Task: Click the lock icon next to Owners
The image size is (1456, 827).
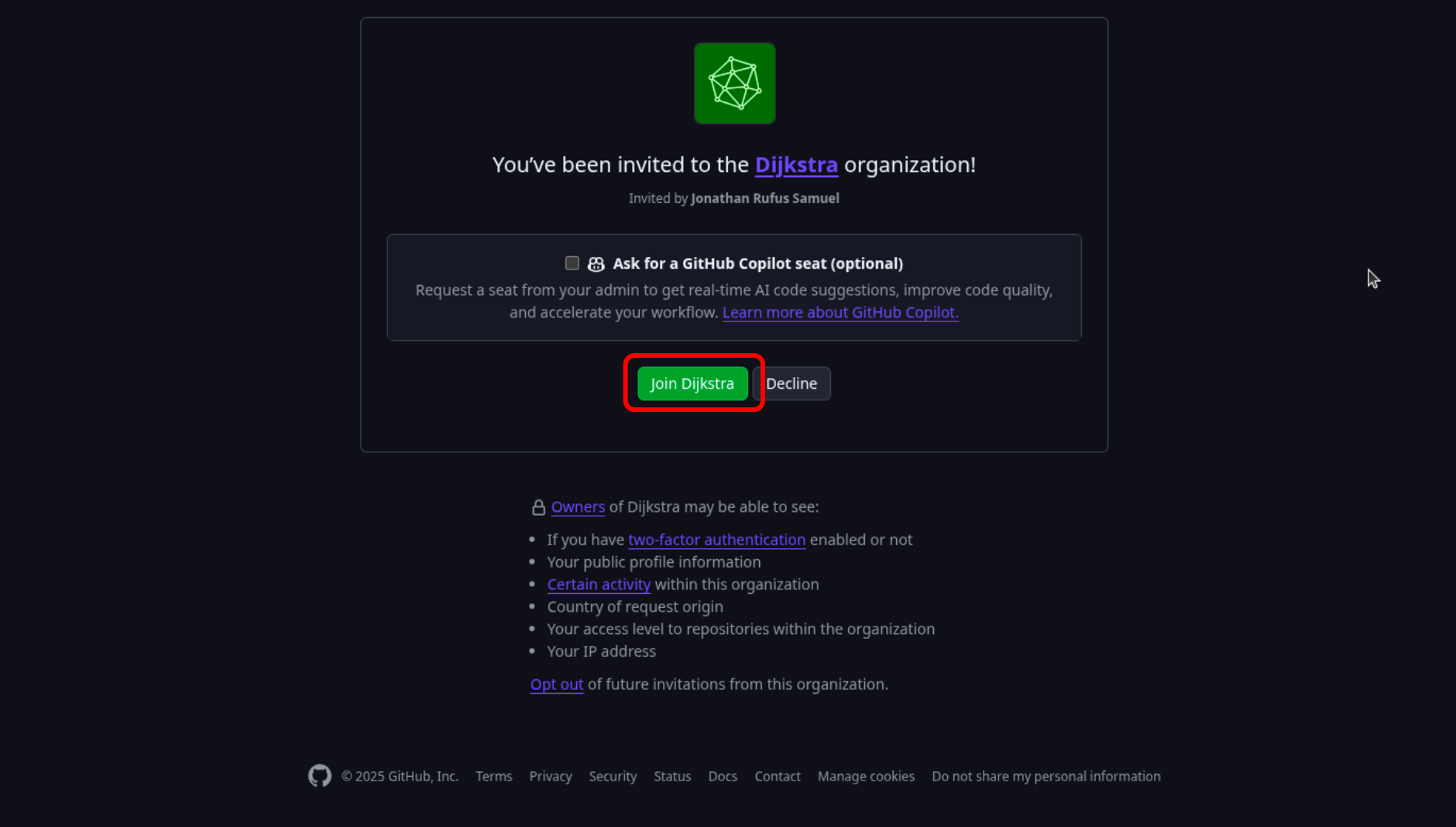Action: pos(537,506)
